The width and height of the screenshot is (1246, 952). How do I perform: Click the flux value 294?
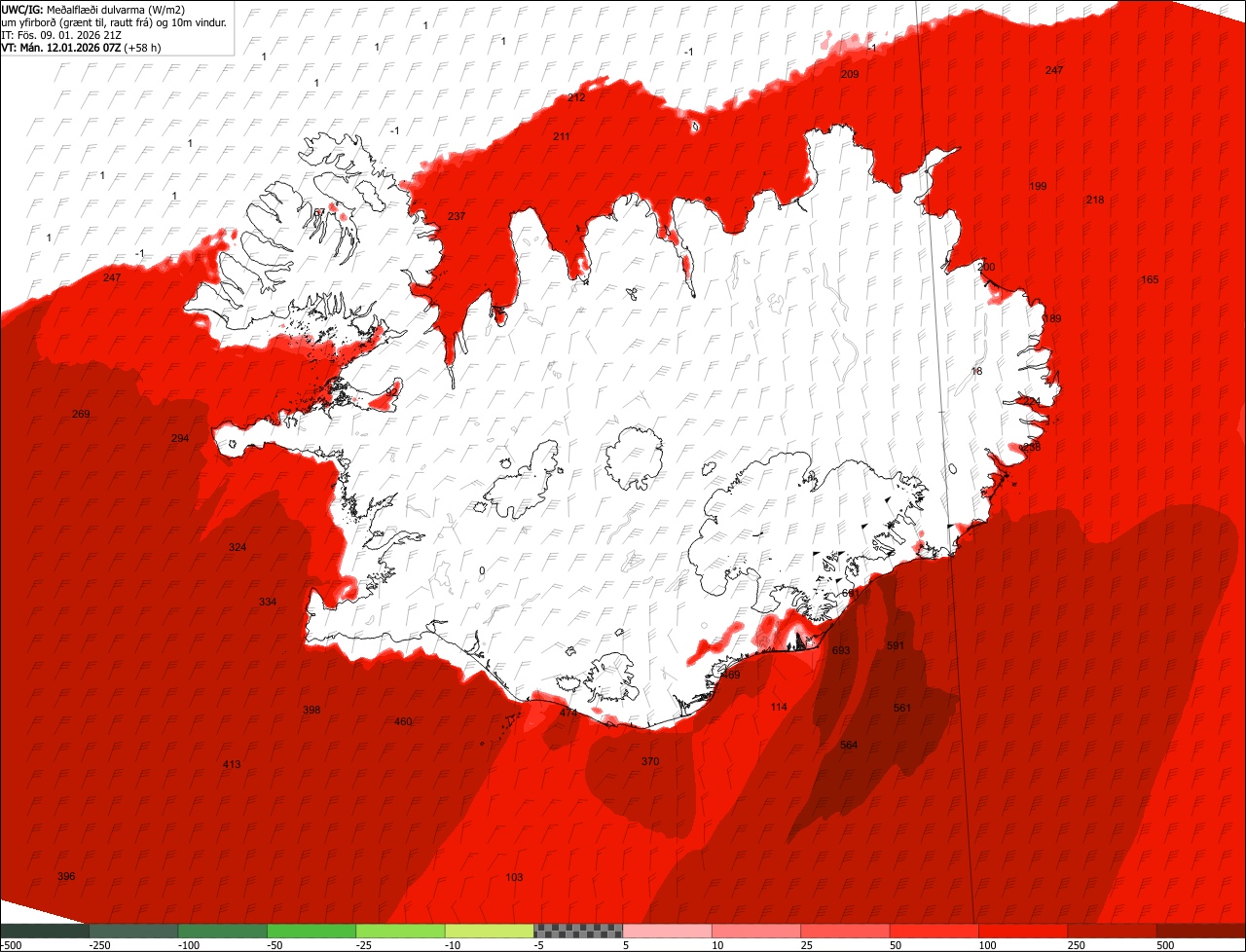click(180, 438)
